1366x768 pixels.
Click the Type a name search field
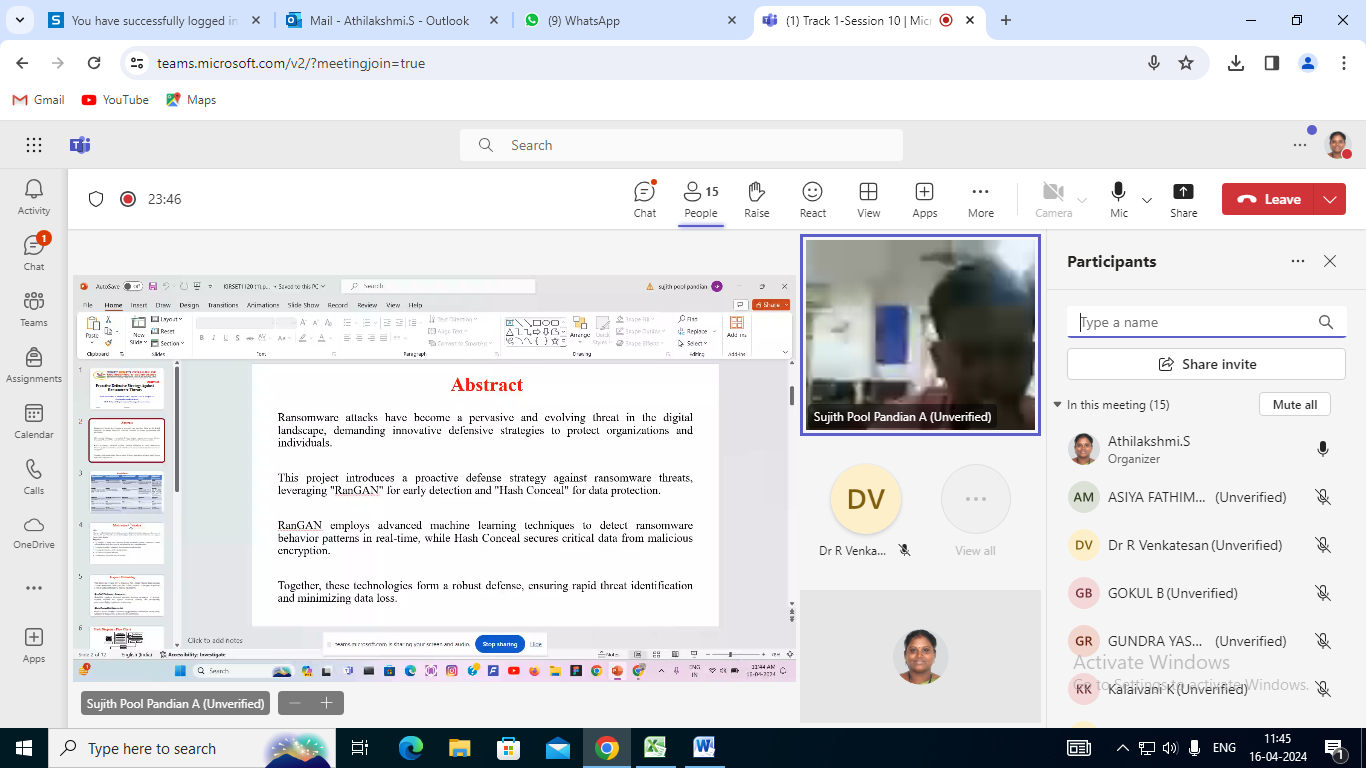click(1206, 322)
